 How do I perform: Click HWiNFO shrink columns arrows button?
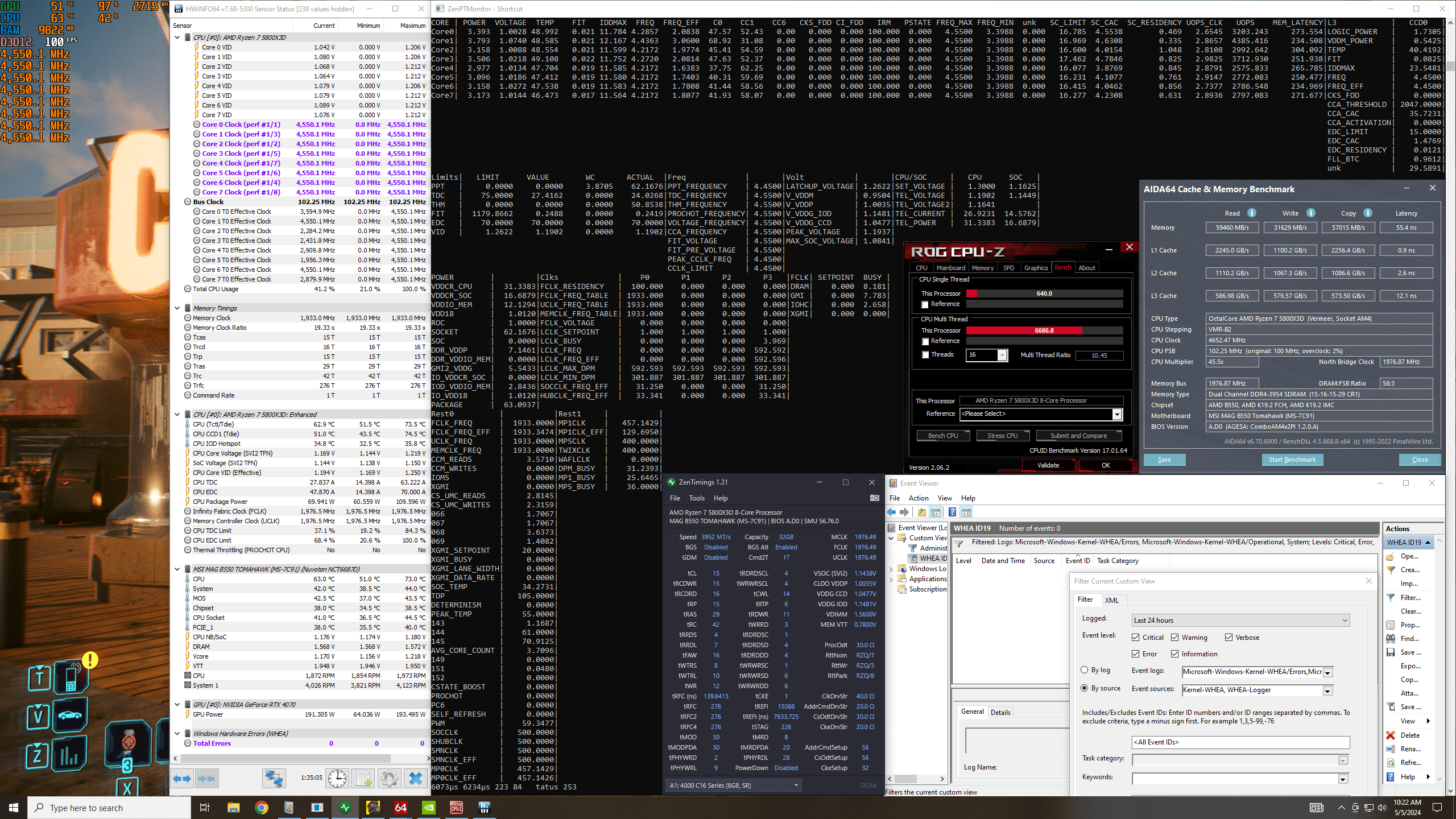pyautogui.click(x=206, y=778)
